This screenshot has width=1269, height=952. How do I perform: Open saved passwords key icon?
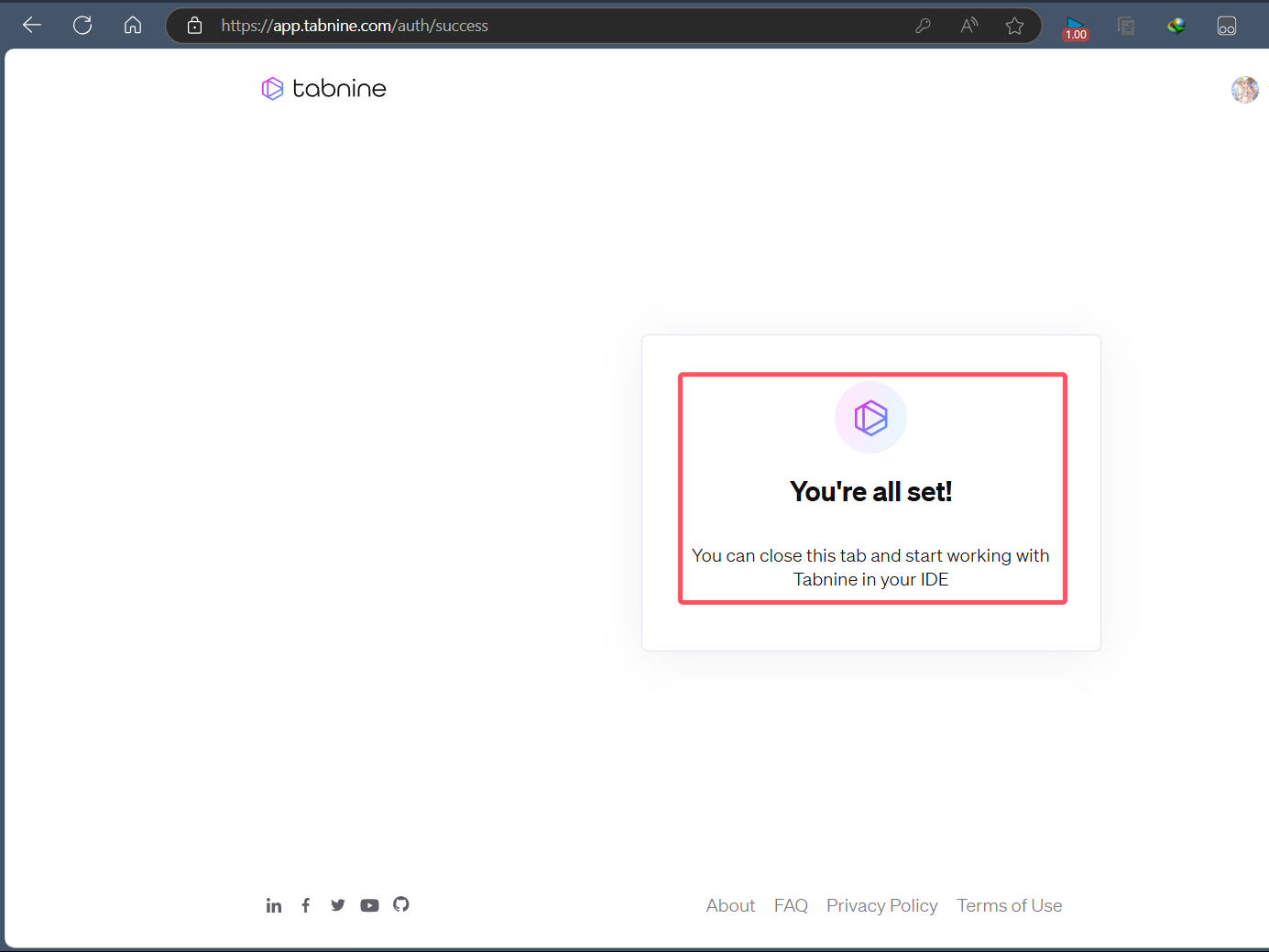click(923, 26)
